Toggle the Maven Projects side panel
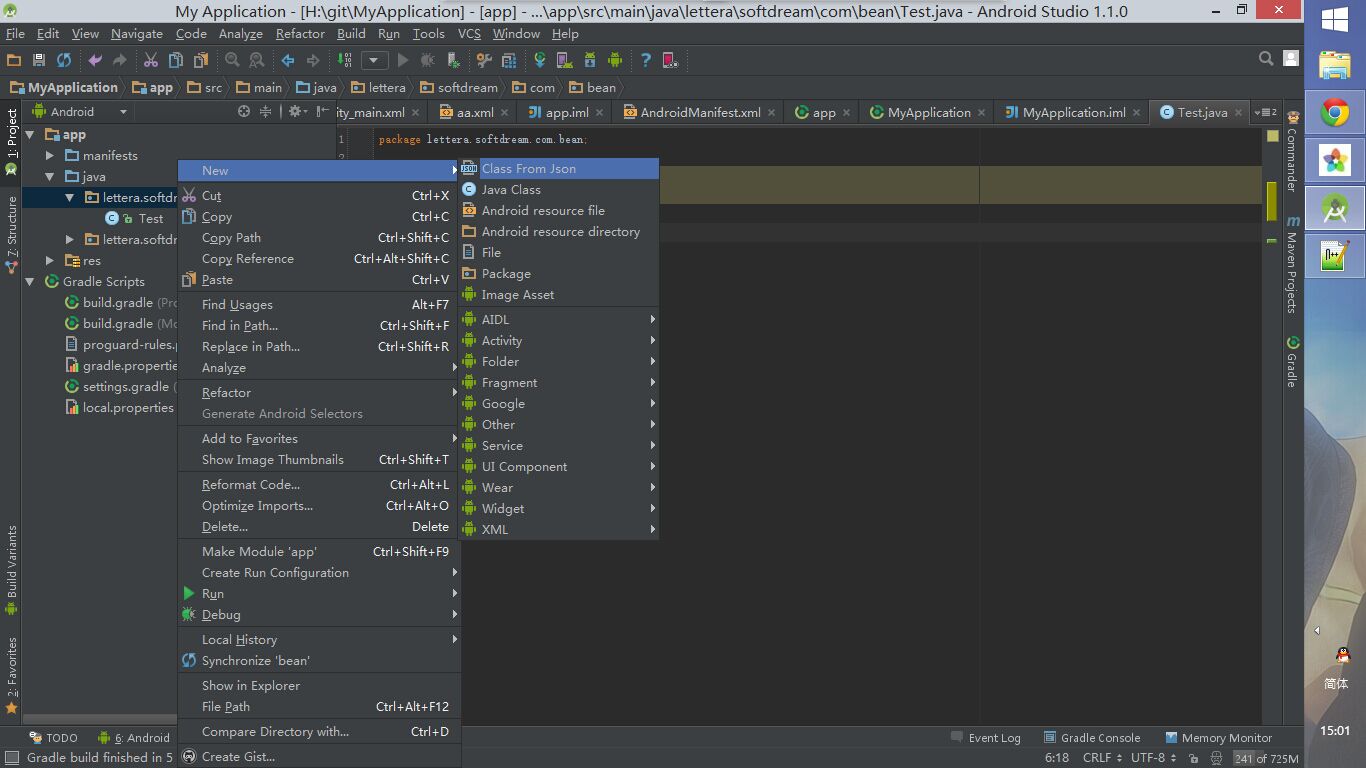This screenshot has width=1366, height=768. pos(1292,265)
